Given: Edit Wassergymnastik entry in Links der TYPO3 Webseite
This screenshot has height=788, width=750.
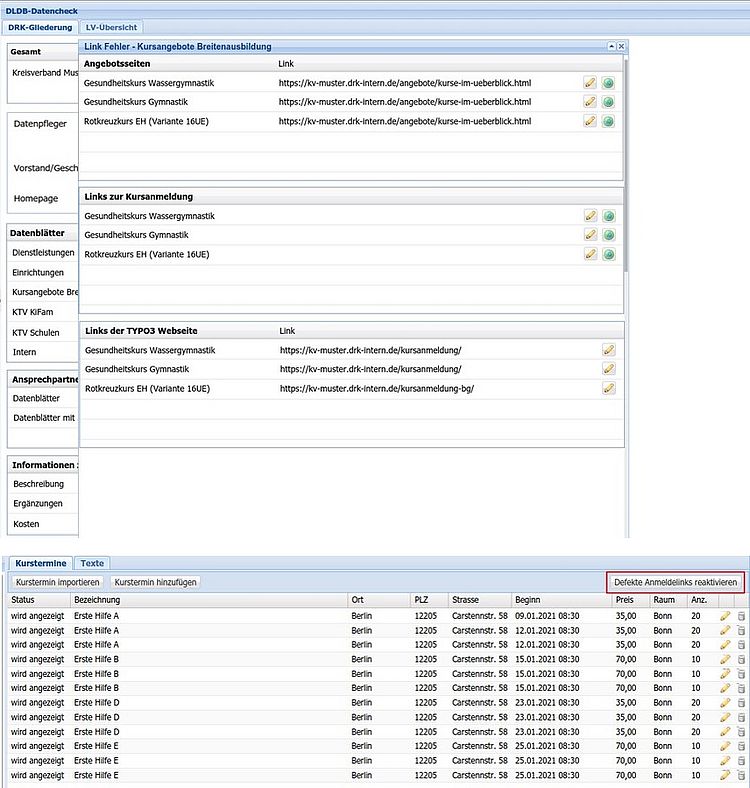Looking at the screenshot, I should [x=608, y=350].
